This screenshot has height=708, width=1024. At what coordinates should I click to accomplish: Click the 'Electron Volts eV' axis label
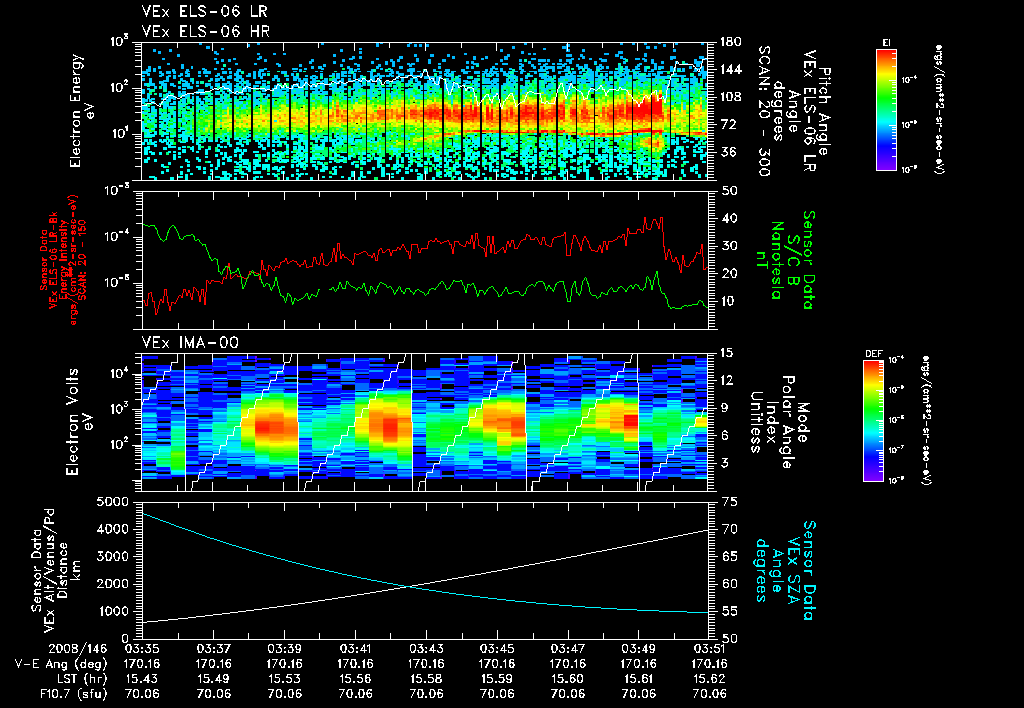point(80,422)
